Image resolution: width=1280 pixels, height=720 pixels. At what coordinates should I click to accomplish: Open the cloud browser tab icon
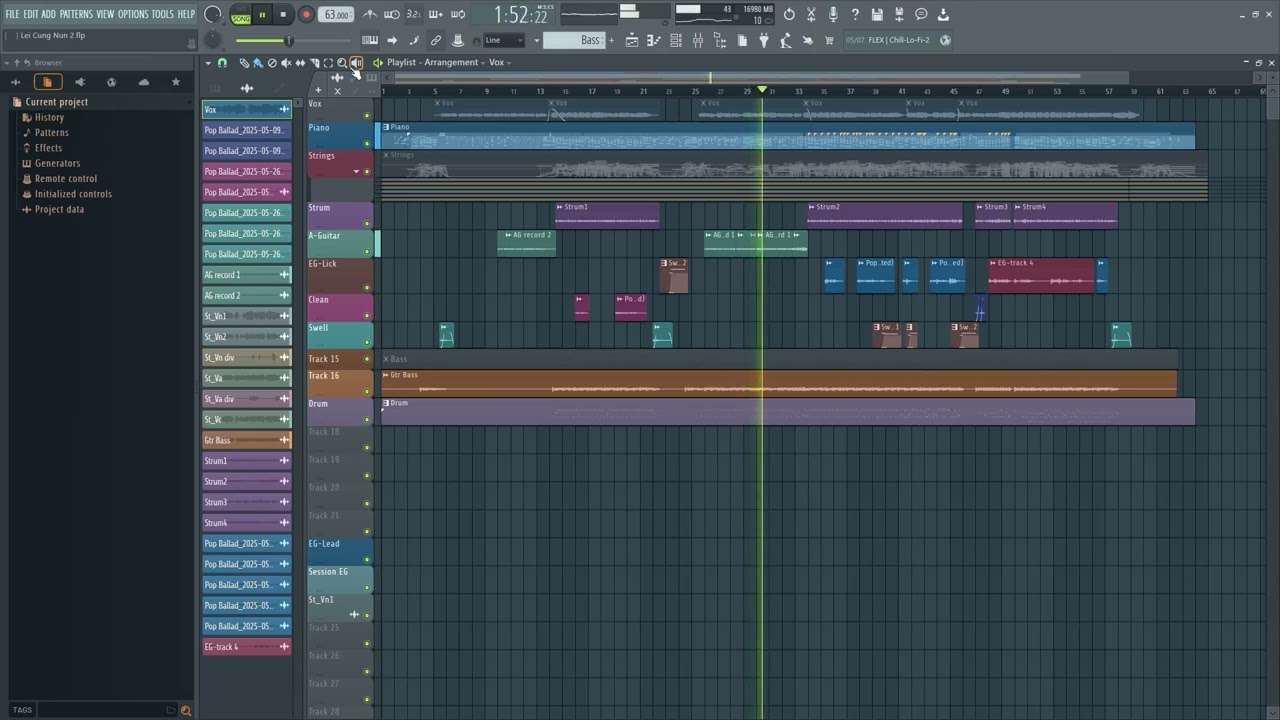[143, 82]
